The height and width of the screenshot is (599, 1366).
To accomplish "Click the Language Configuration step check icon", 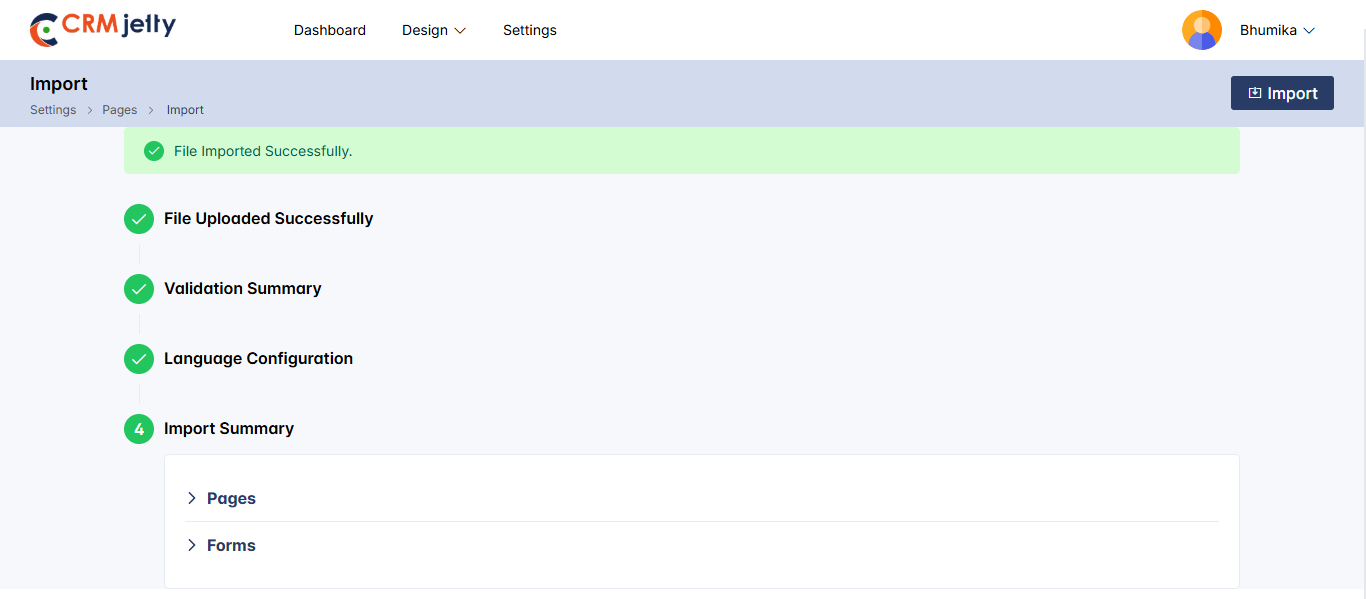I will click(x=139, y=359).
